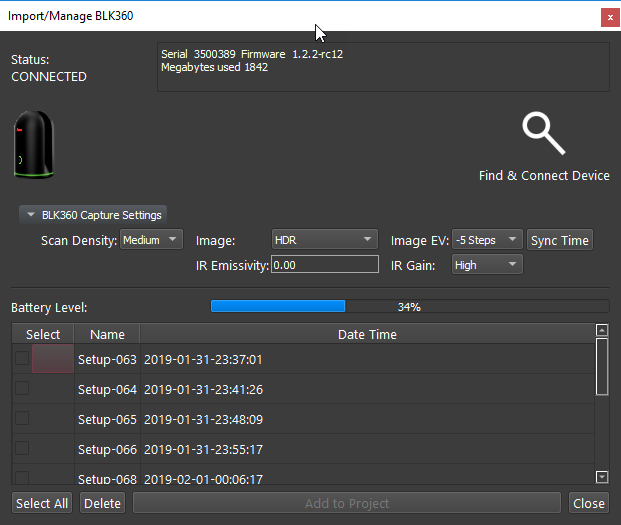
Task: Open the IR Gain dropdown
Action: click(487, 265)
